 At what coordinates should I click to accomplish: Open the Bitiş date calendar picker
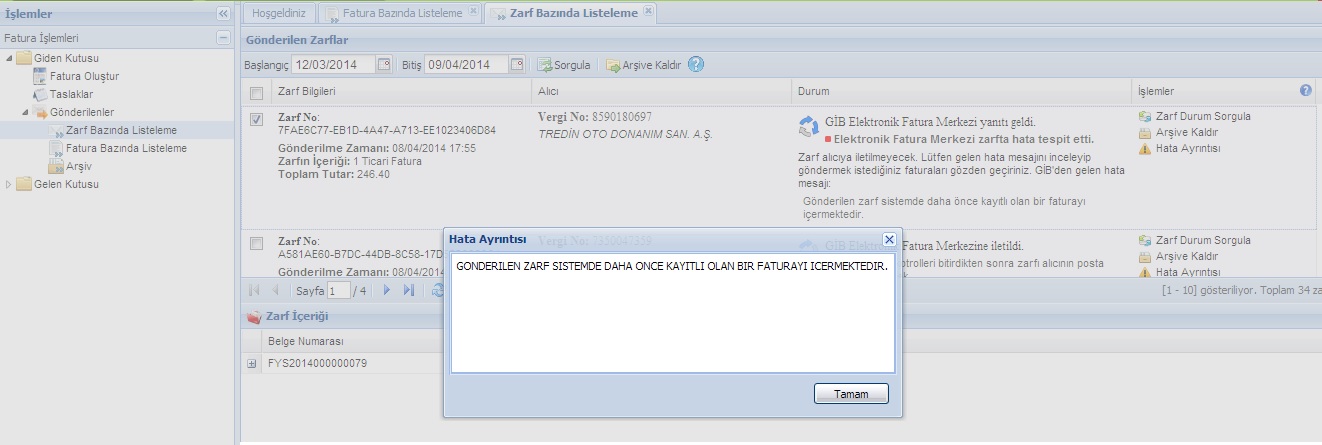click(x=517, y=65)
